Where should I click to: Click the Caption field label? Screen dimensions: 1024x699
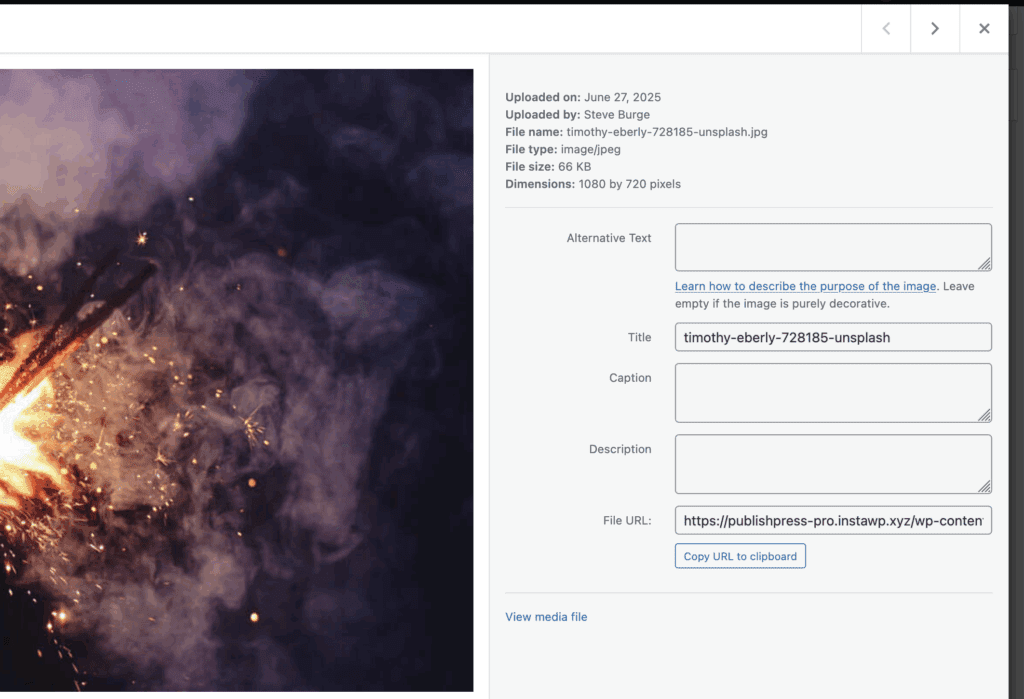tap(630, 378)
